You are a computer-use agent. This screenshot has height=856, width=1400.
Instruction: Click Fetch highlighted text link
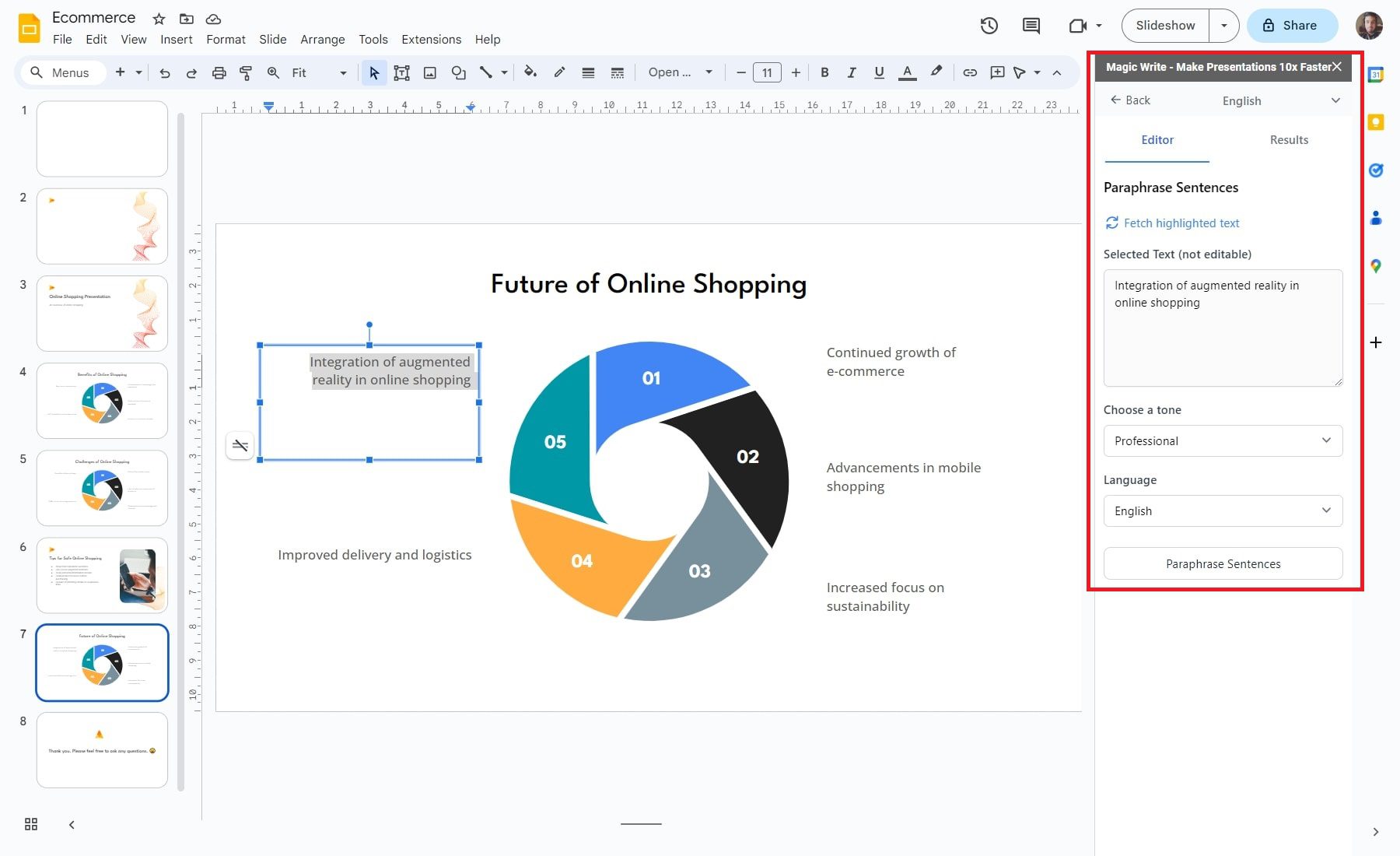[x=1181, y=223]
